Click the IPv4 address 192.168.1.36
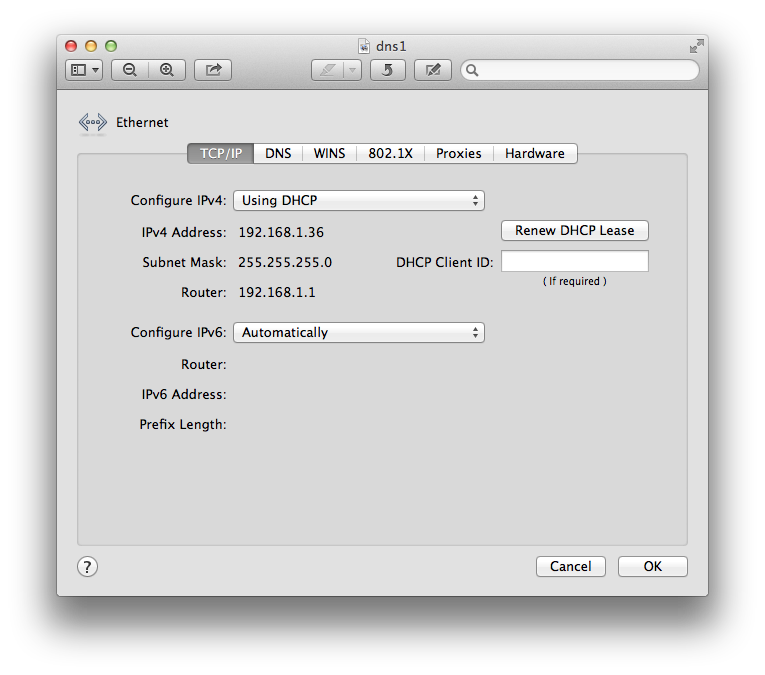 281,232
